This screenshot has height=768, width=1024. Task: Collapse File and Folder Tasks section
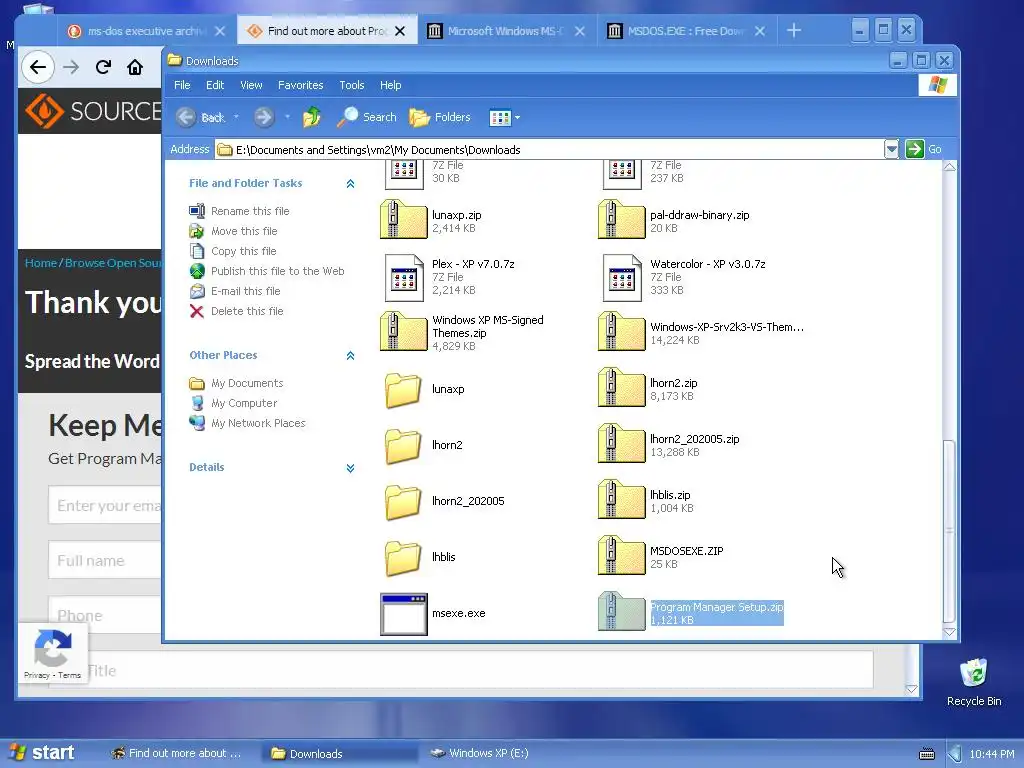point(350,184)
